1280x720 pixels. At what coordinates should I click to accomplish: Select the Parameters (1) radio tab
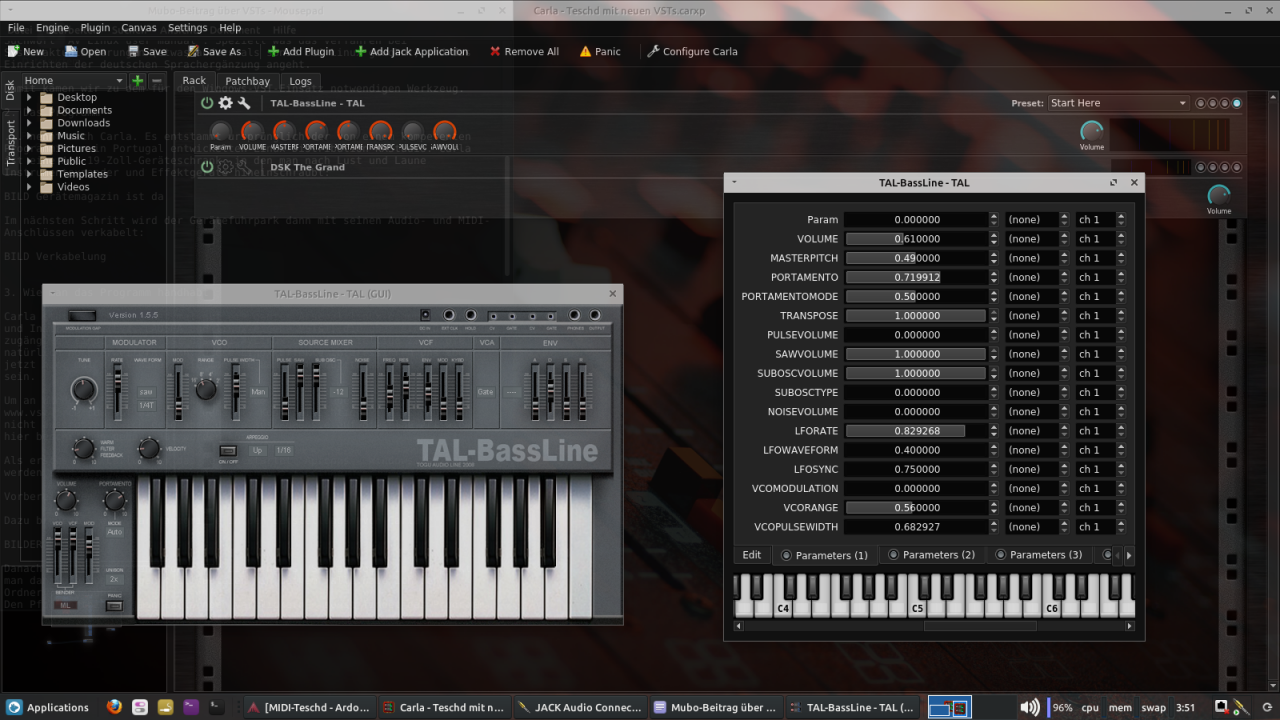[x=824, y=555]
